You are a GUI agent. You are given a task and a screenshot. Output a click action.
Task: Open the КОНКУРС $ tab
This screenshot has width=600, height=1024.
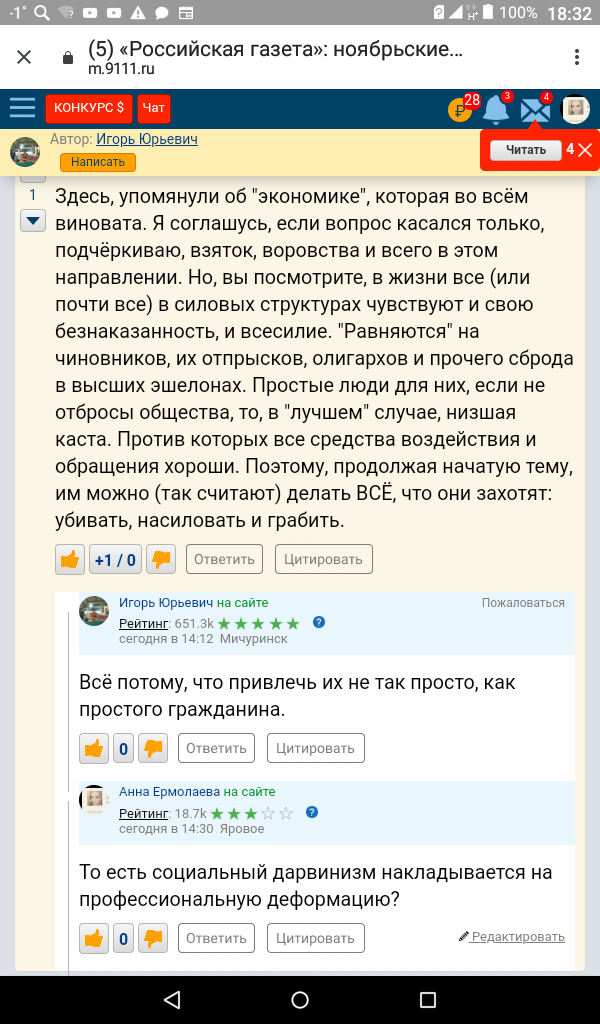click(x=89, y=108)
